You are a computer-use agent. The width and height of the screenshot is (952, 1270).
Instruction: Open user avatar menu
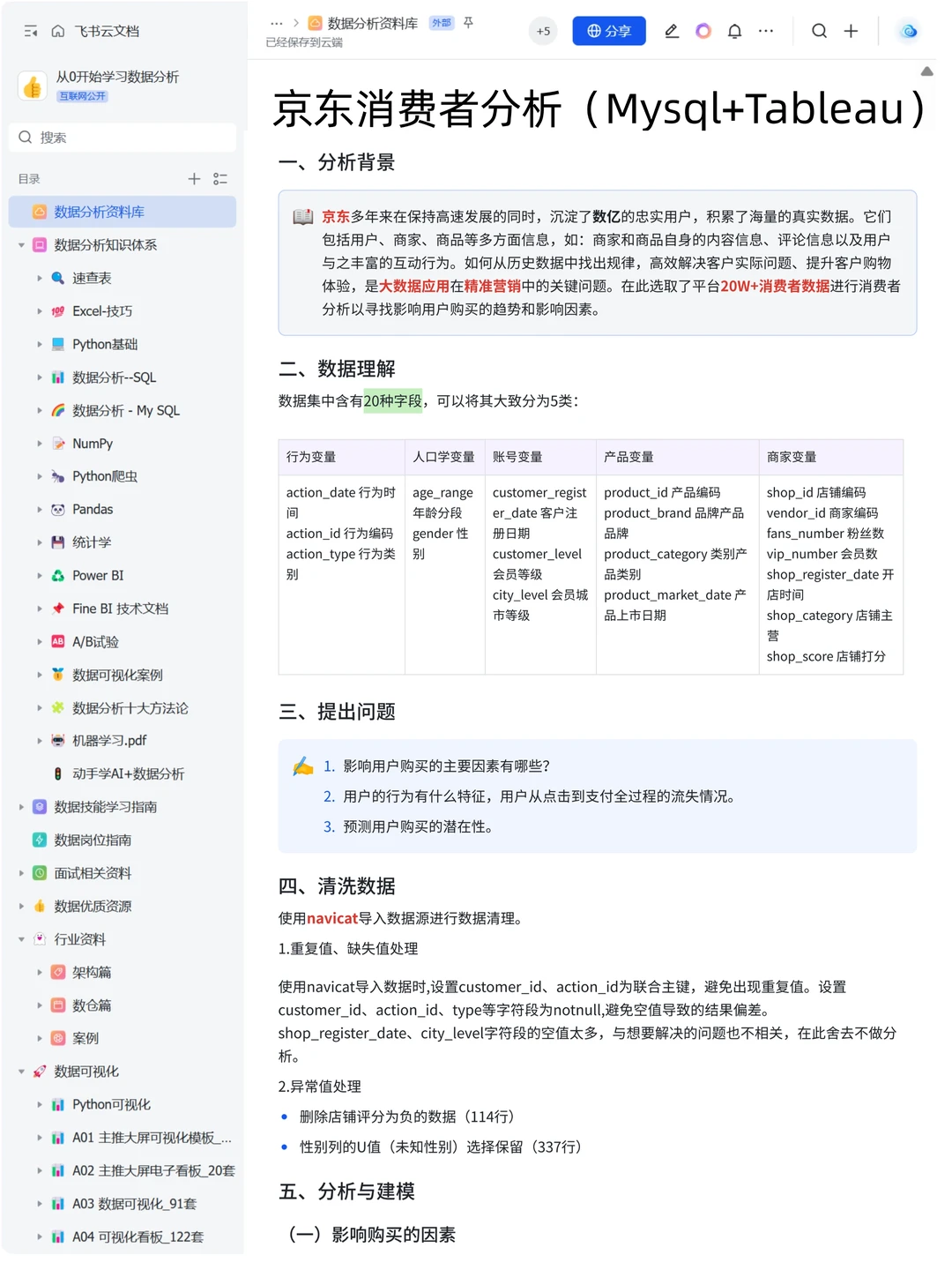click(x=909, y=31)
